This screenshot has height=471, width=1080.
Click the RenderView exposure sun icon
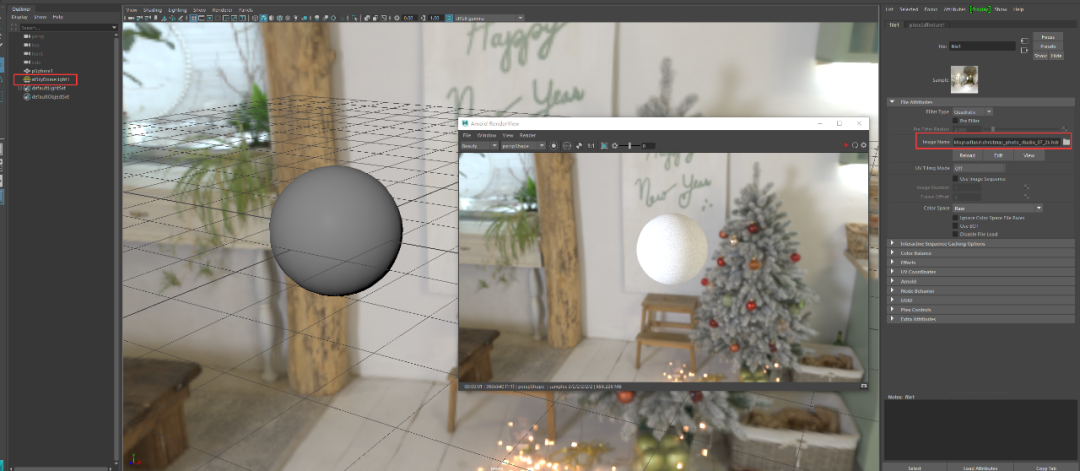click(615, 145)
